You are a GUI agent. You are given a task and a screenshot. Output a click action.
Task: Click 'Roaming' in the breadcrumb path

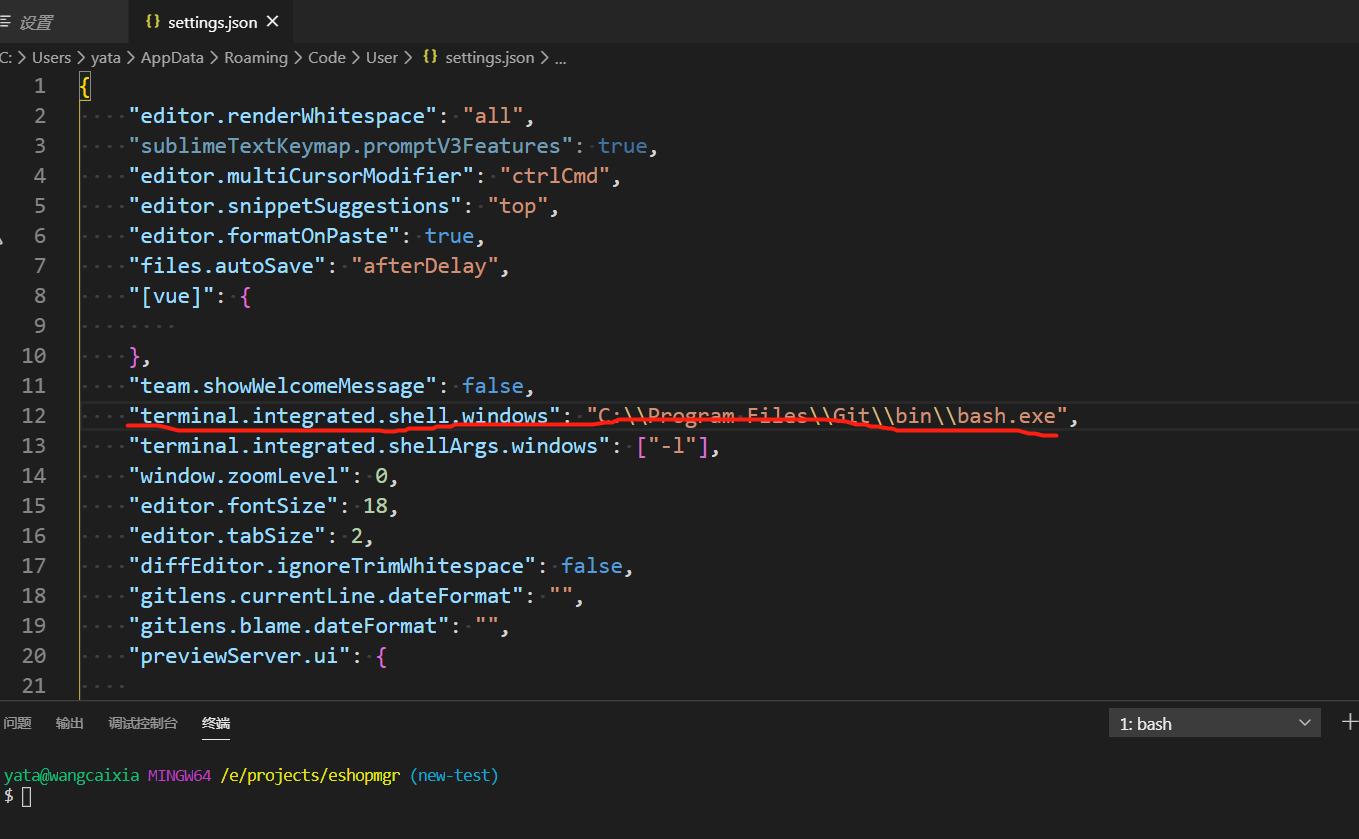click(256, 57)
